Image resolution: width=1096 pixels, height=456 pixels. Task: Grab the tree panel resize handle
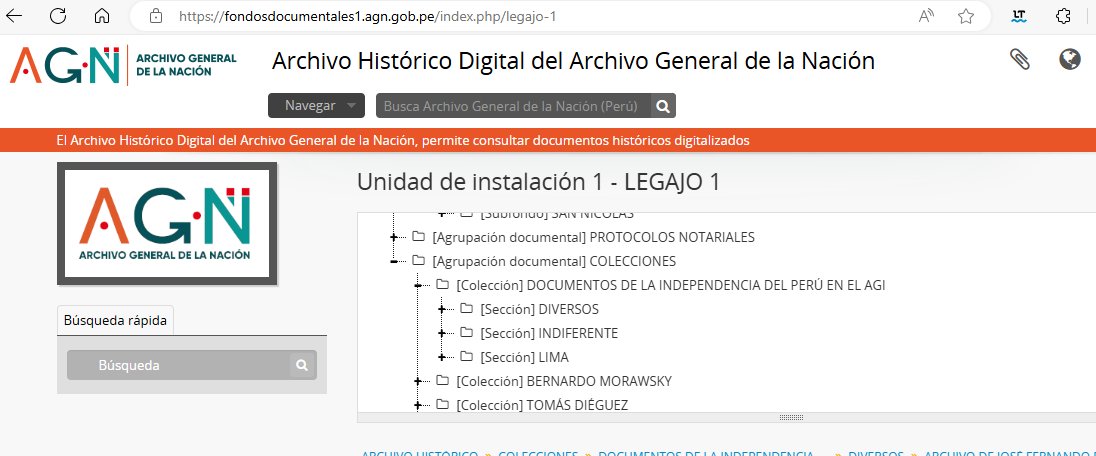791,418
